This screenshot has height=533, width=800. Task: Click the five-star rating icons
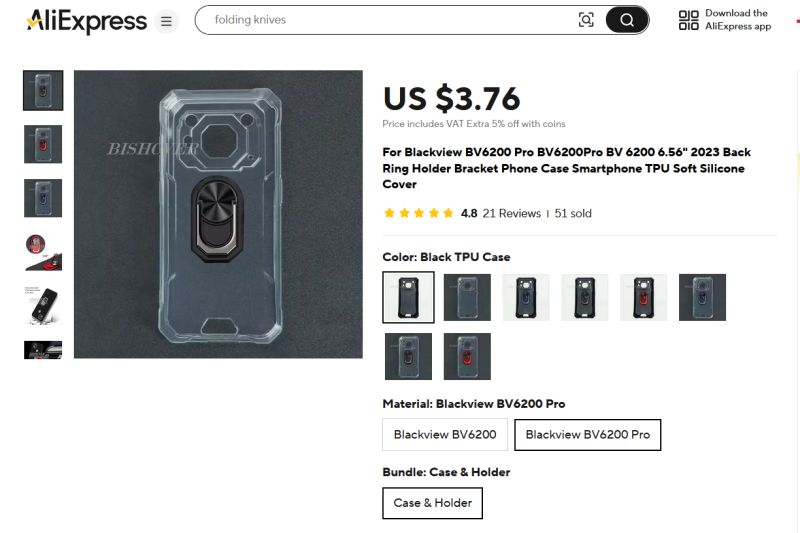[418, 213]
